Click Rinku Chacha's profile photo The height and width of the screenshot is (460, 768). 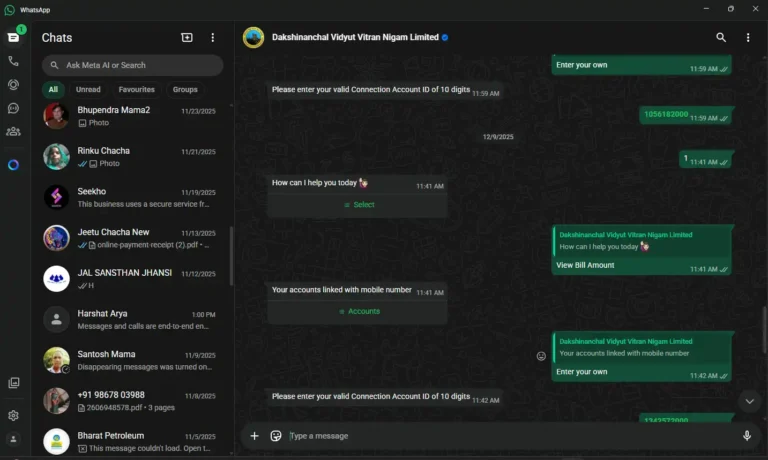(x=56, y=157)
